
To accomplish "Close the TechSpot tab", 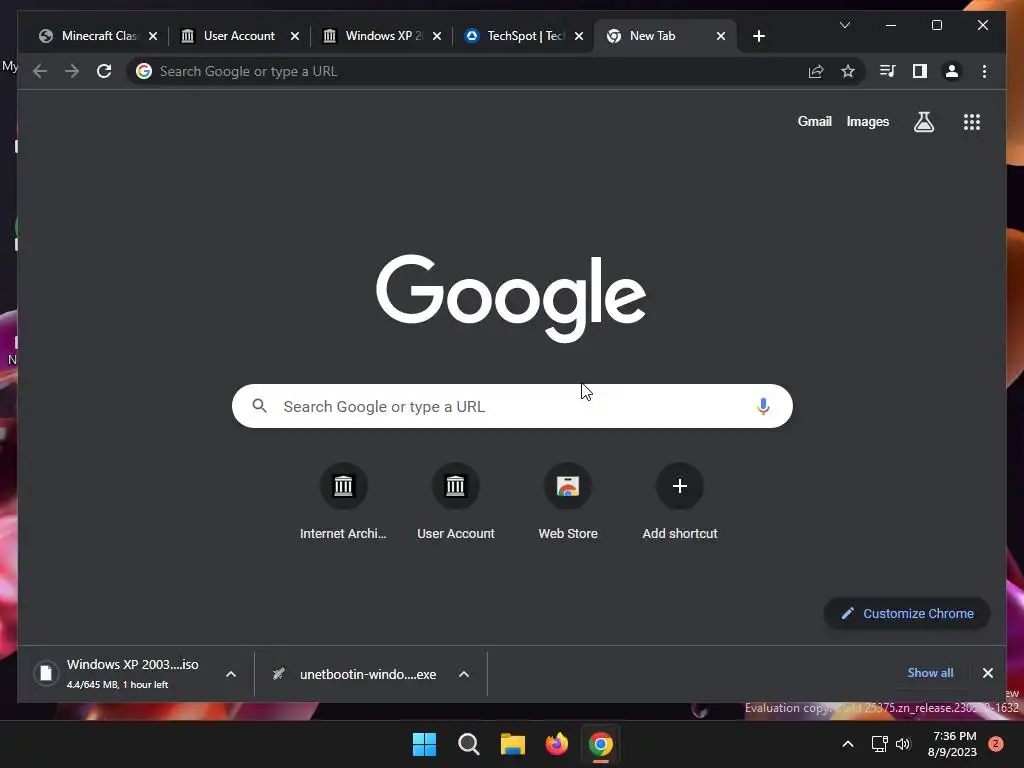I will [x=579, y=36].
